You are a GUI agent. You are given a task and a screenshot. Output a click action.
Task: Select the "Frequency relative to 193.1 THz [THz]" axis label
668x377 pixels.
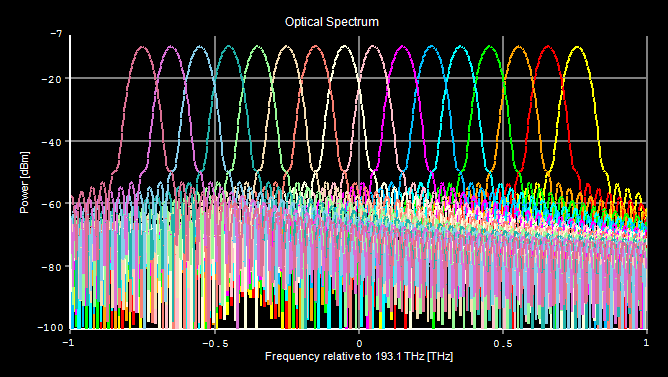[x=359, y=357]
